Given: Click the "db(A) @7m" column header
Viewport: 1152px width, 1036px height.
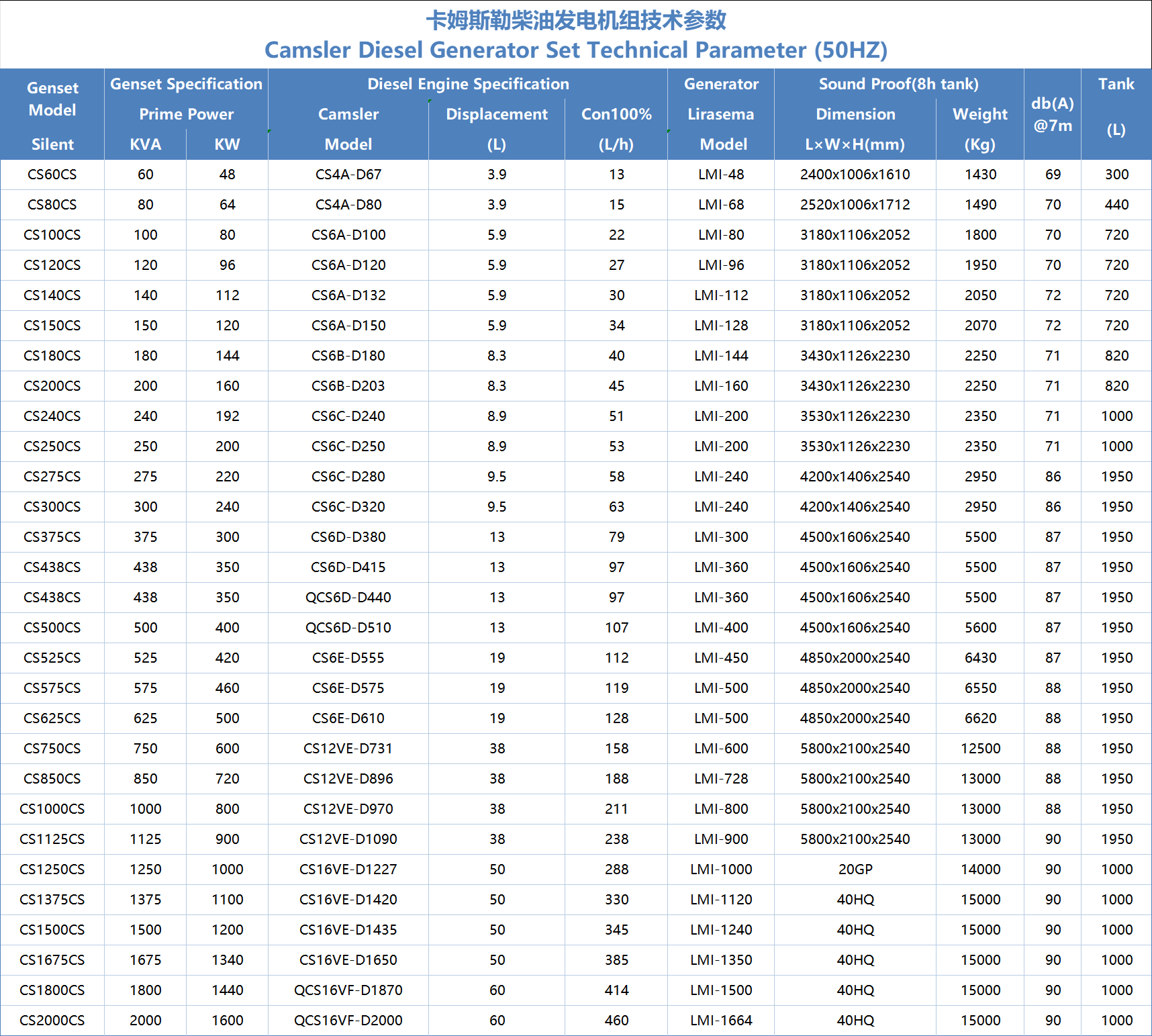Looking at the screenshot, I should tap(1053, 114).
